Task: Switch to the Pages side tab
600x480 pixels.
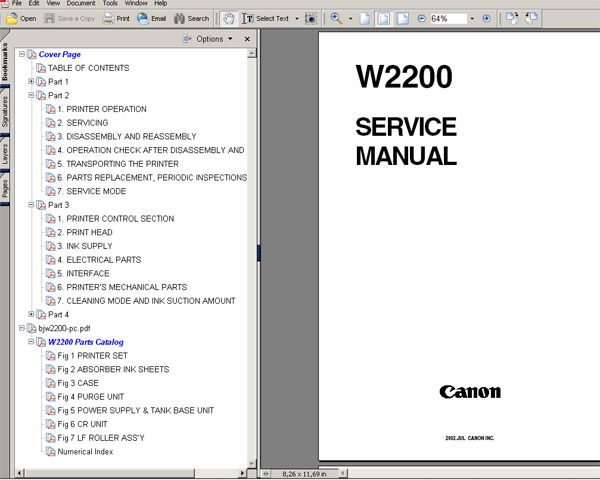Action: click(x=5, y=189)
